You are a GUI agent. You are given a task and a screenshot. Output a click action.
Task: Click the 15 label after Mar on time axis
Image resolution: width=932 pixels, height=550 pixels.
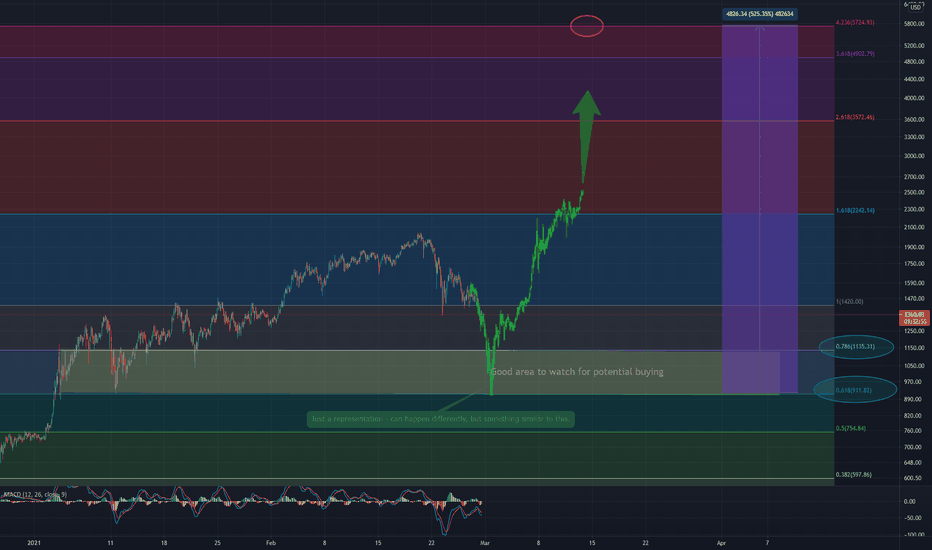tap(592, 543)
